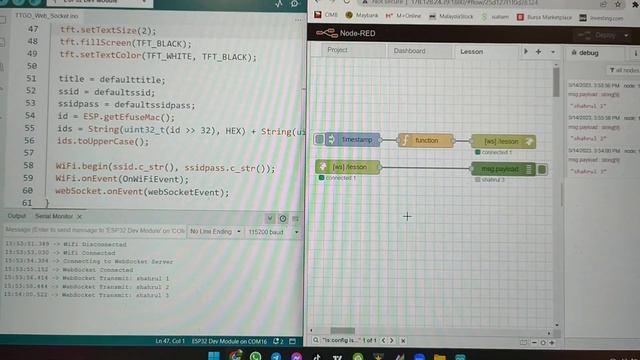Open the MalaysiaStock bookmark
Viewport: 640px width, 360px height.
[451, 16]
